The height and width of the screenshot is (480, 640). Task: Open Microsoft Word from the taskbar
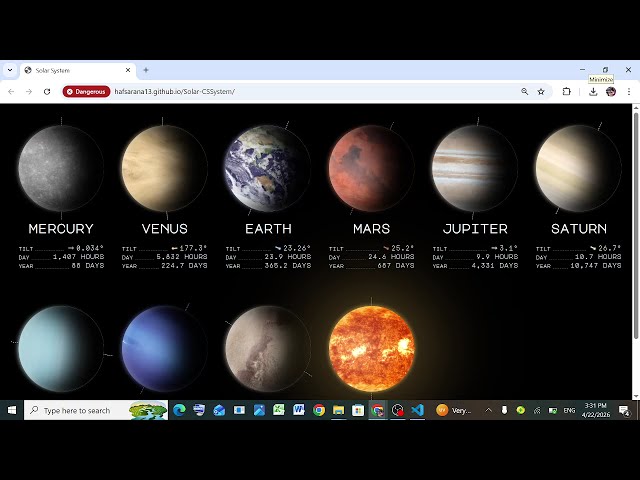[x=299, y=410]
